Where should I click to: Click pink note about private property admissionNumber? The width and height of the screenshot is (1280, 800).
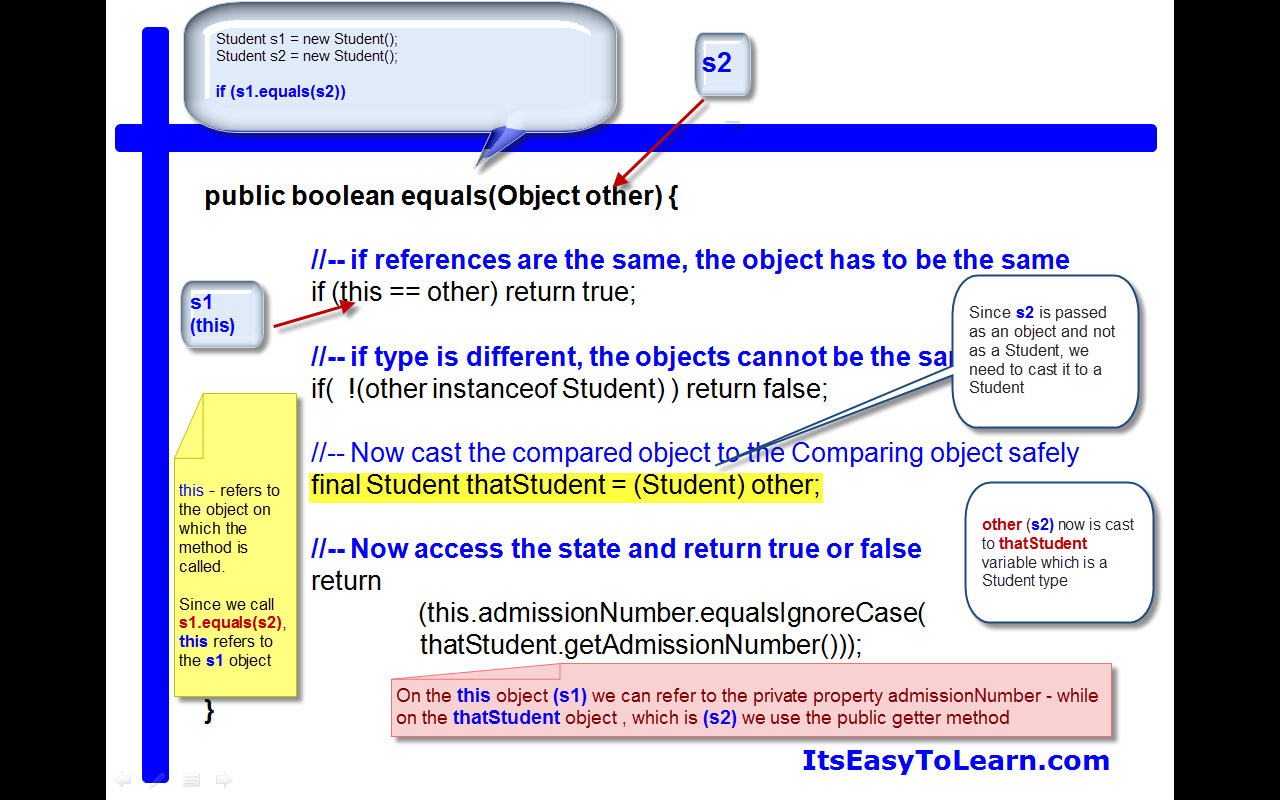click(x=751, y=701)
